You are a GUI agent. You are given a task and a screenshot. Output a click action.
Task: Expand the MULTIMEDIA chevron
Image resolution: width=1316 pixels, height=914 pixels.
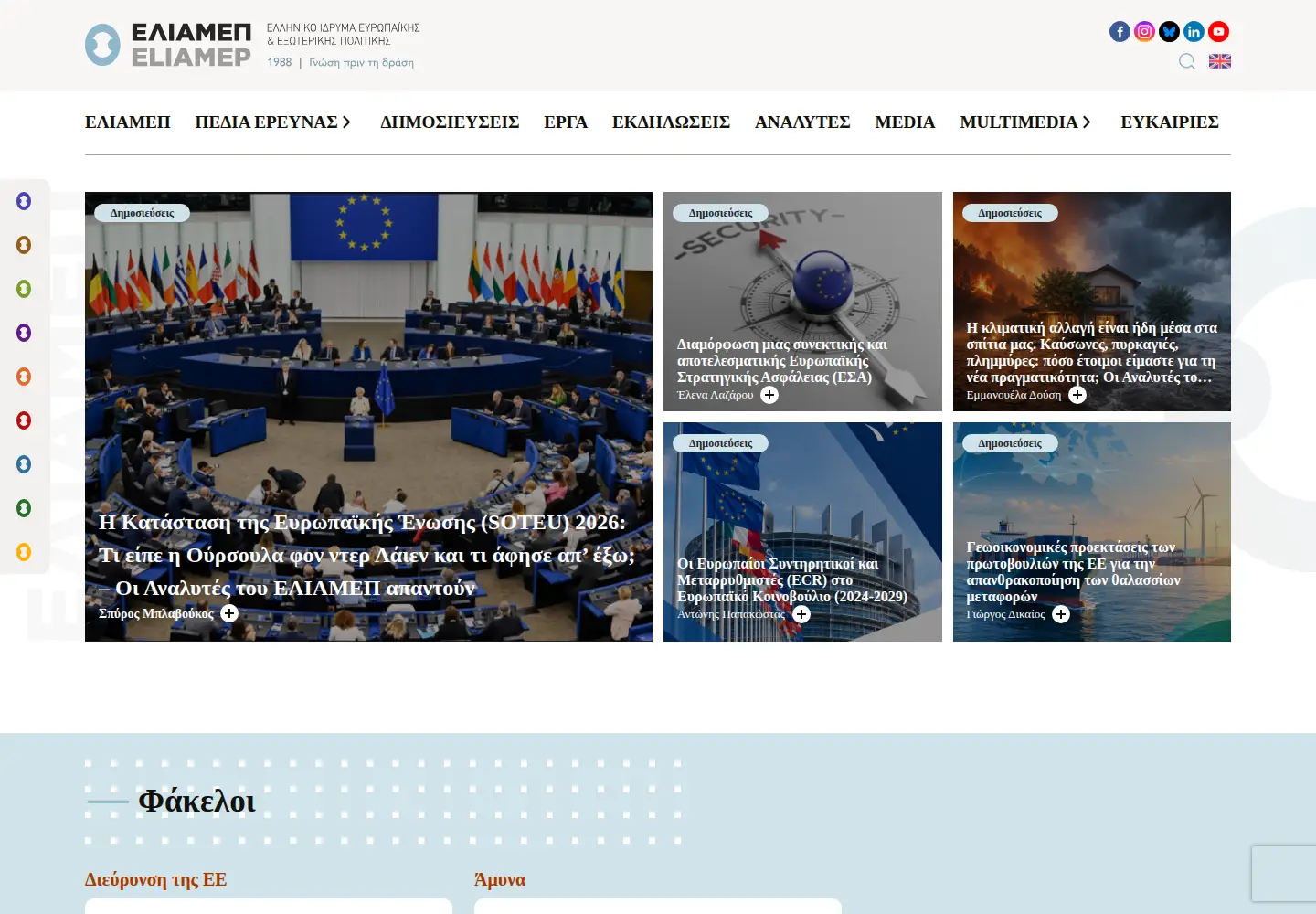click(1087, 122)
